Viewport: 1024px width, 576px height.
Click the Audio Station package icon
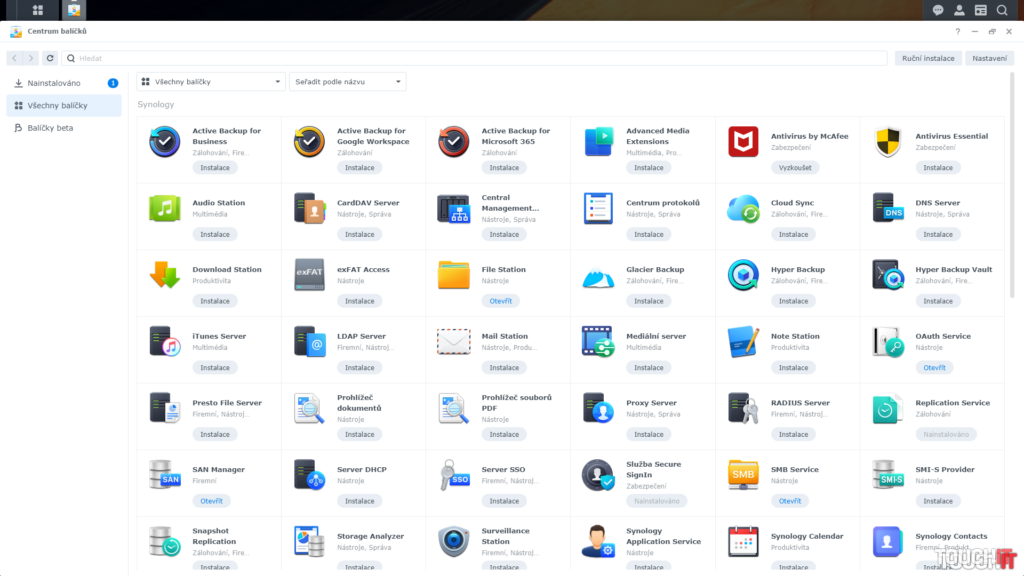click(x=164, y=208)
